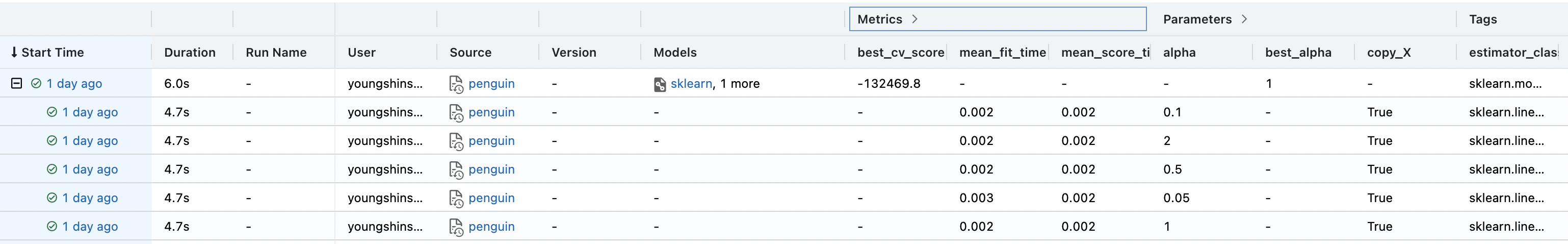Click the sklearn model icon in the Models column
1568x244 pixels.
660,84
